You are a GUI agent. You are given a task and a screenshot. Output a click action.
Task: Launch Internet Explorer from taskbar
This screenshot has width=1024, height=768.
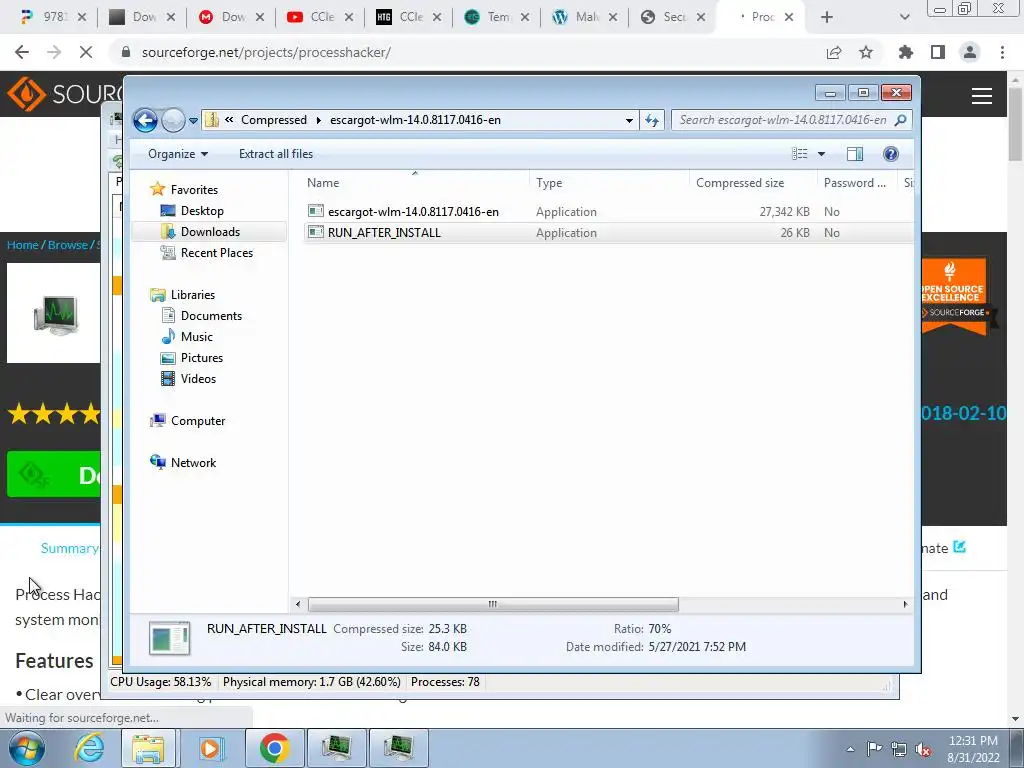pyautogui.click(x=88, y=748)
